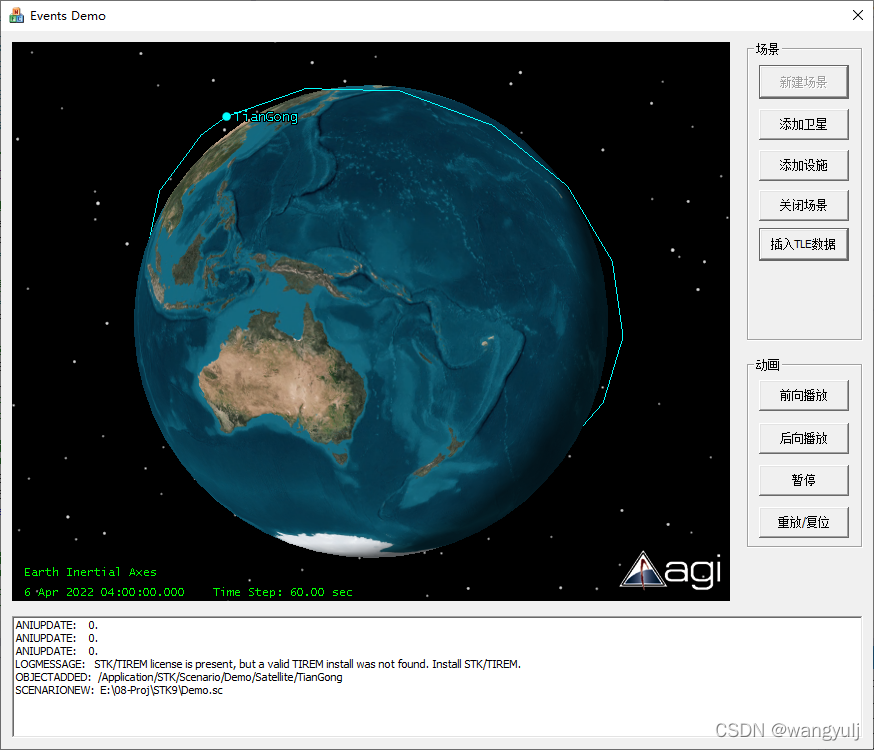The height and width of the screenshot is (750, 874).
Task: Click the 动画 group label
Action: click(767, 365)
